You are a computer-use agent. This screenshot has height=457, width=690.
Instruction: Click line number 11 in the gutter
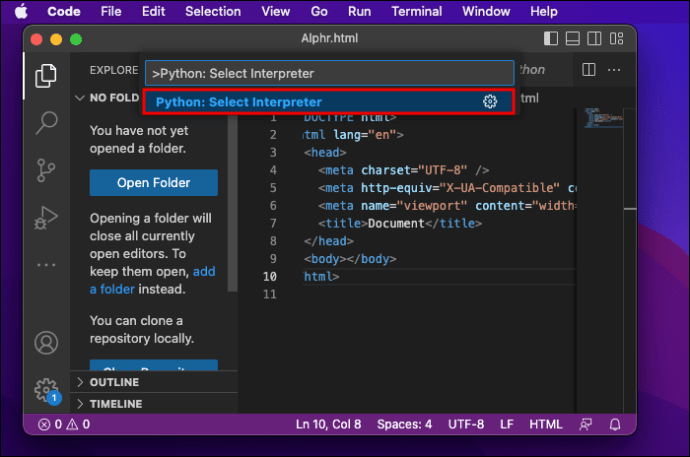(x=270, y=294)
